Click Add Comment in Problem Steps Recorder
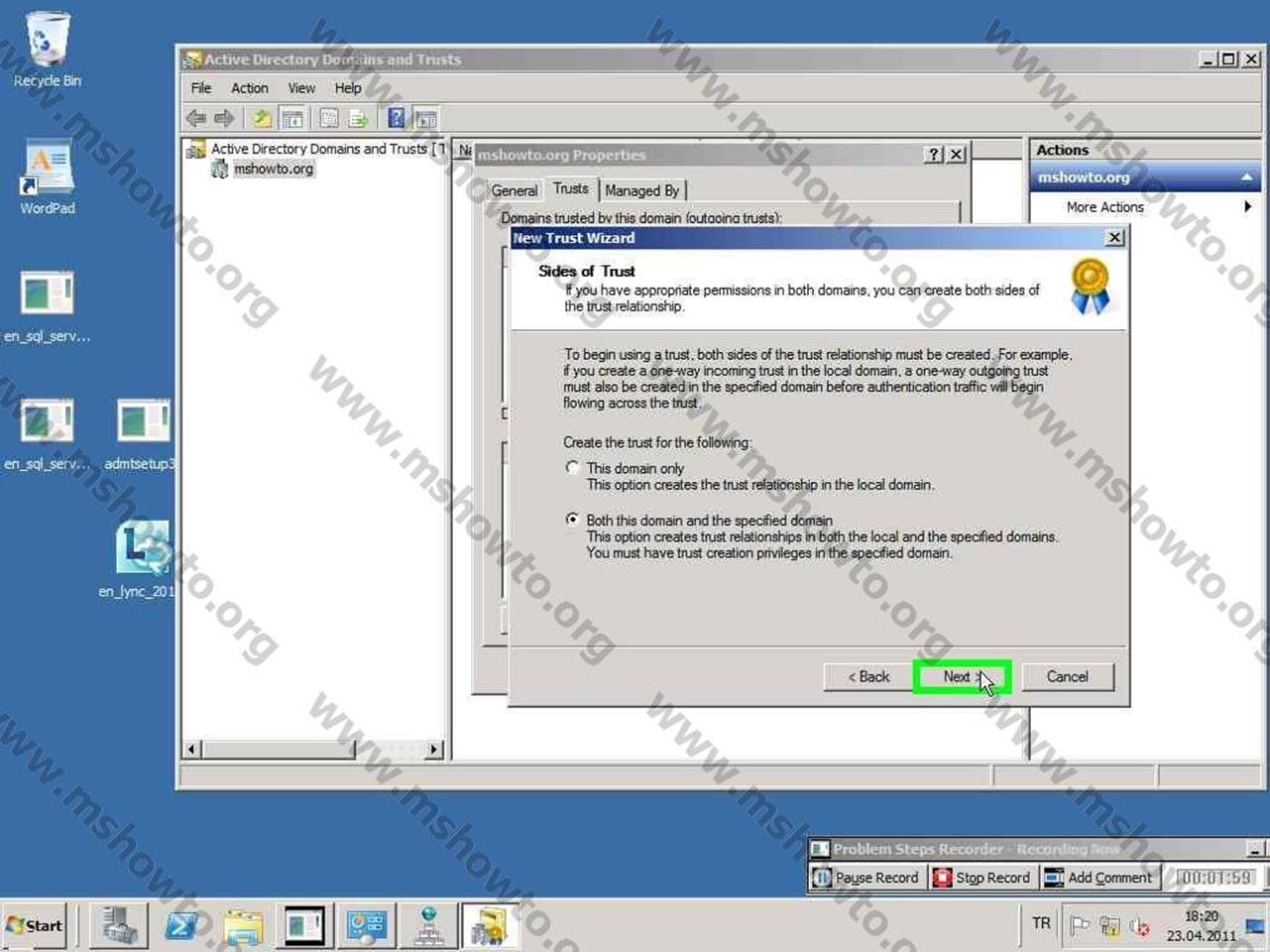The width and height of the screenshot is (1270, 952). click(1098, 878)
